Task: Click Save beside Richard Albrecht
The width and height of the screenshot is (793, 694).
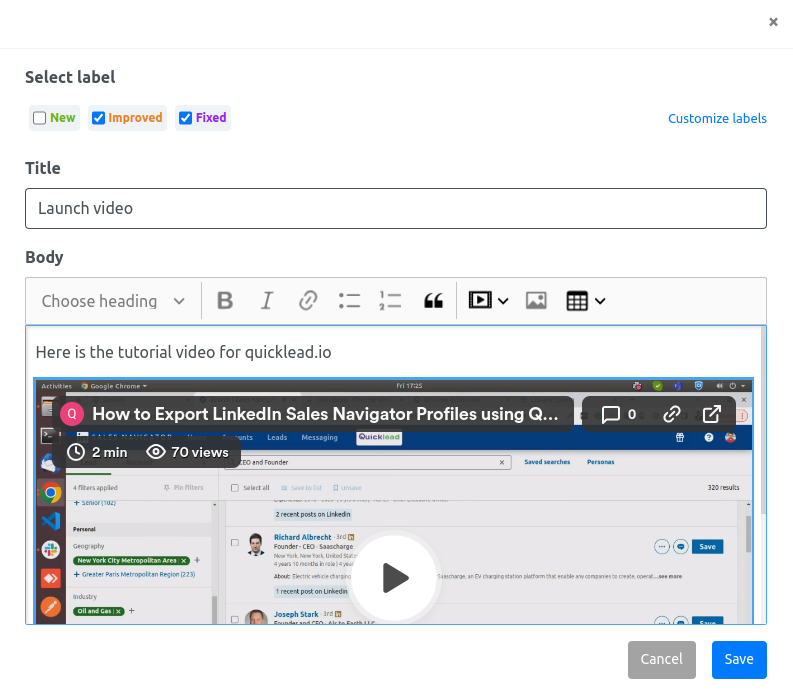Action: click(x=707, y=546)
